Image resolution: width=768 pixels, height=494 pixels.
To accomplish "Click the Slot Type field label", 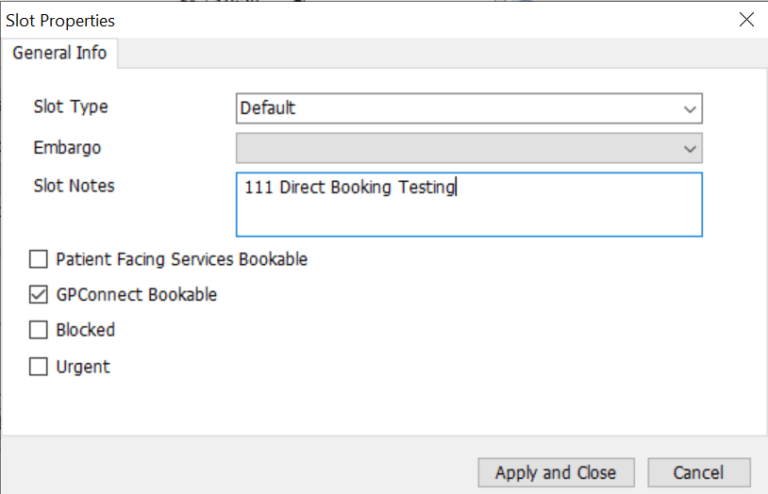I will 70,107.
